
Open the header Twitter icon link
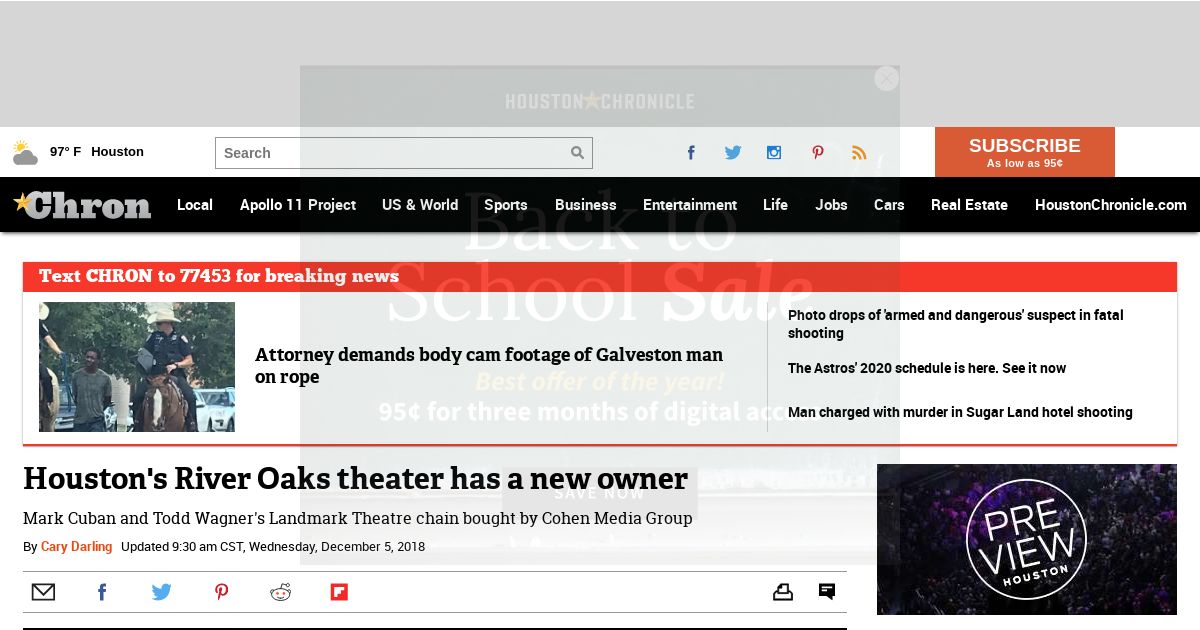tap(733, 153)
